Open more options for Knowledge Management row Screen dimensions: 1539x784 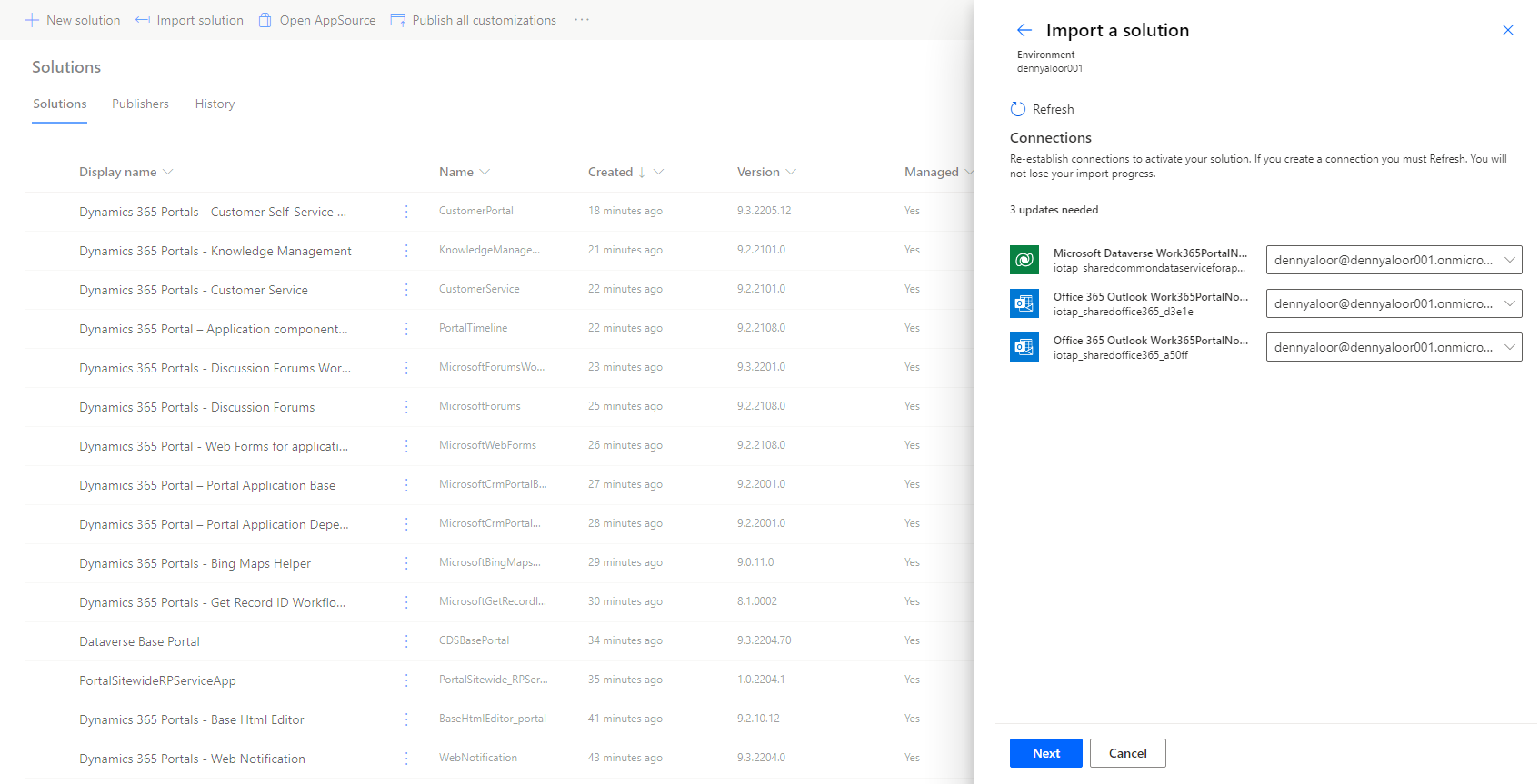pyautogui.click(x=406, y=251)
